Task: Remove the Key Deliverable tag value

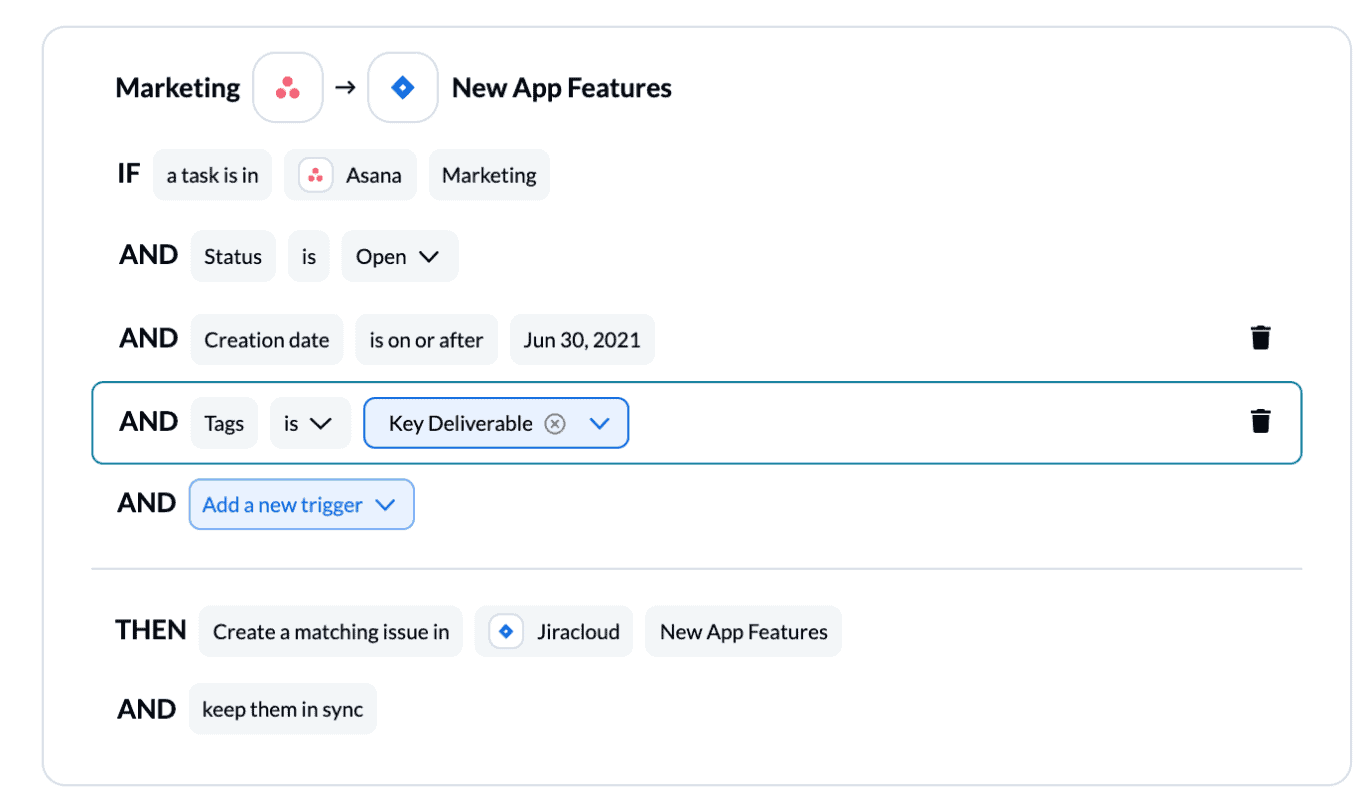Action: coord(555,424)
